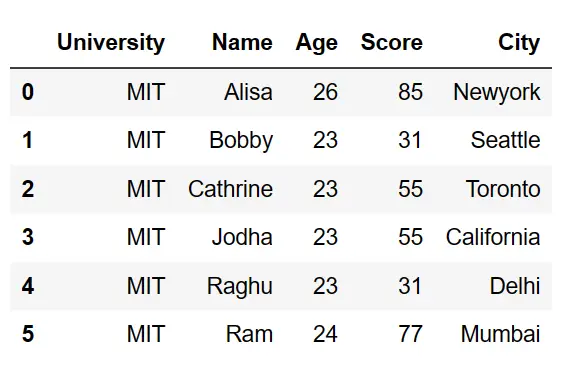Click the Name column header

[242, 43]
